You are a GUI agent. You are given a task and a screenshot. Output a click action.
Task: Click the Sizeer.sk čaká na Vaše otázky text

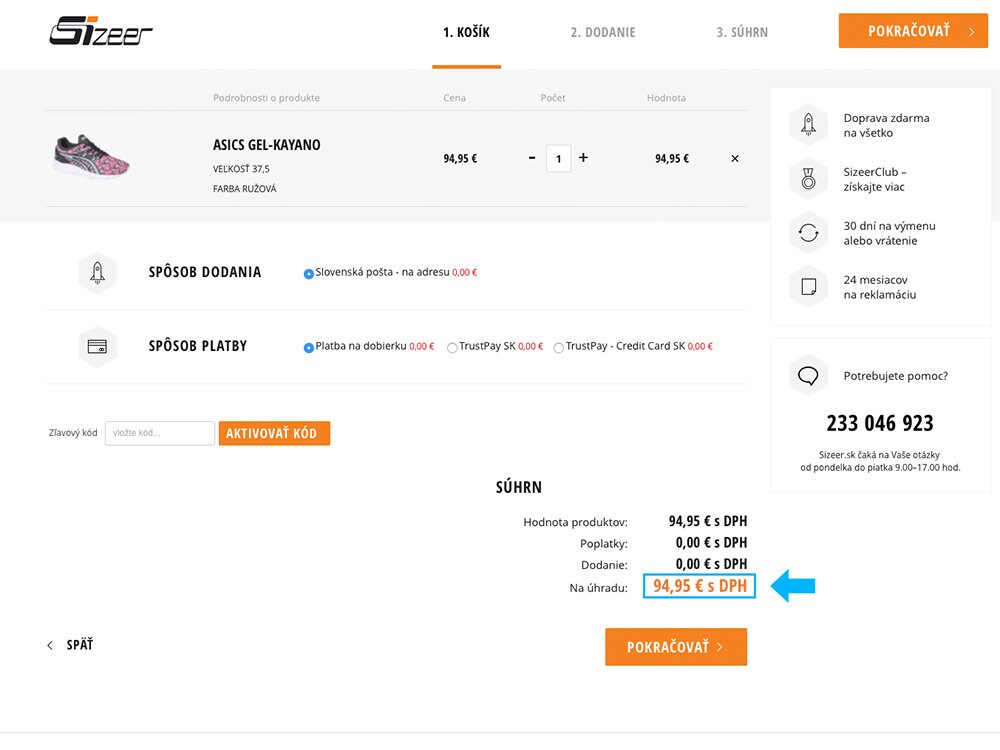(879, 455)
